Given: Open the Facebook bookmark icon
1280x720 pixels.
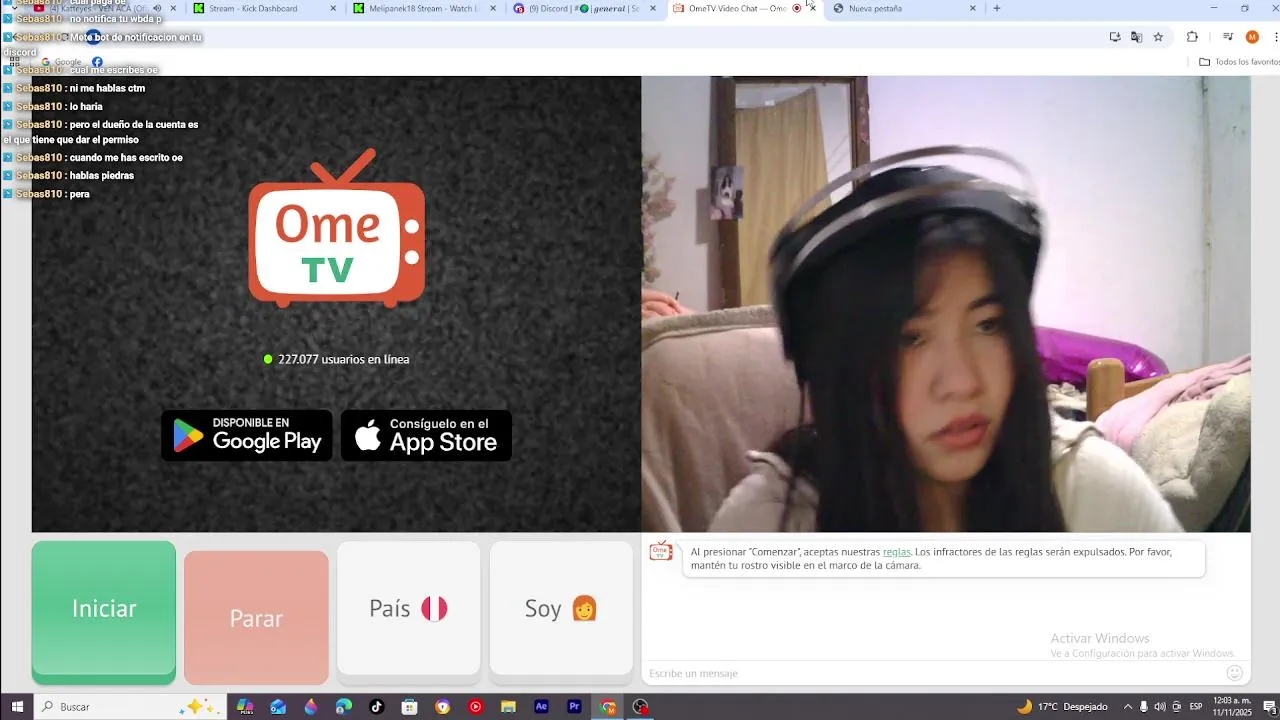Looking at the screenshot, I should (97, 62).
